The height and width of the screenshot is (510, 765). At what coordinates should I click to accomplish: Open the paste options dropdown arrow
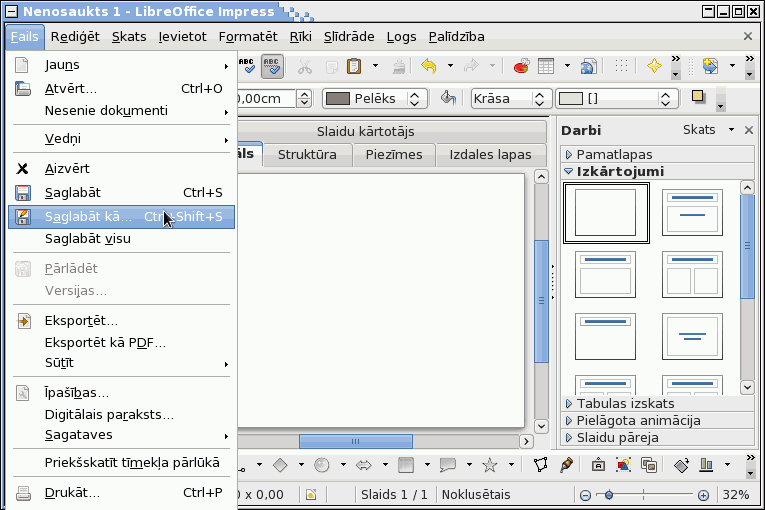[x=375, y=65]
